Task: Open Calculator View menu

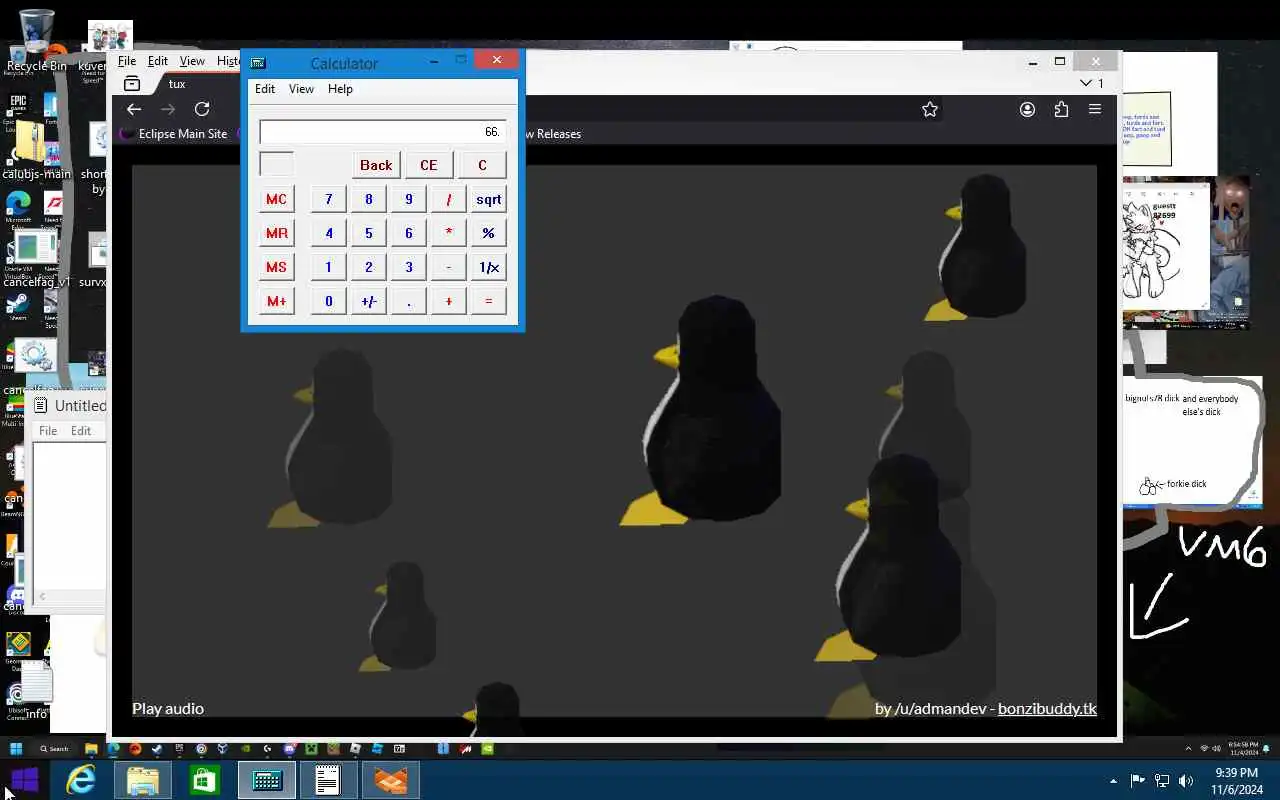Action: 301,89
